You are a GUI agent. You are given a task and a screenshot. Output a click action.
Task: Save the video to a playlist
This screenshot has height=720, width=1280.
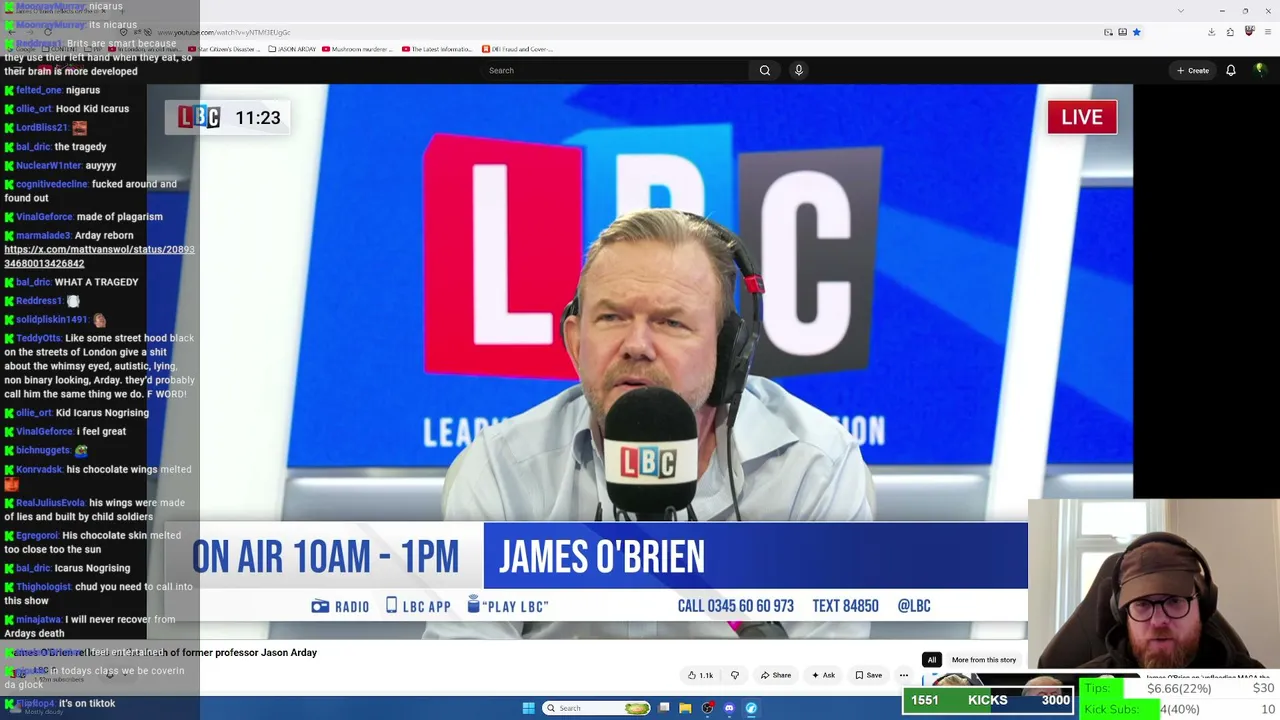[x=868, y=675]
